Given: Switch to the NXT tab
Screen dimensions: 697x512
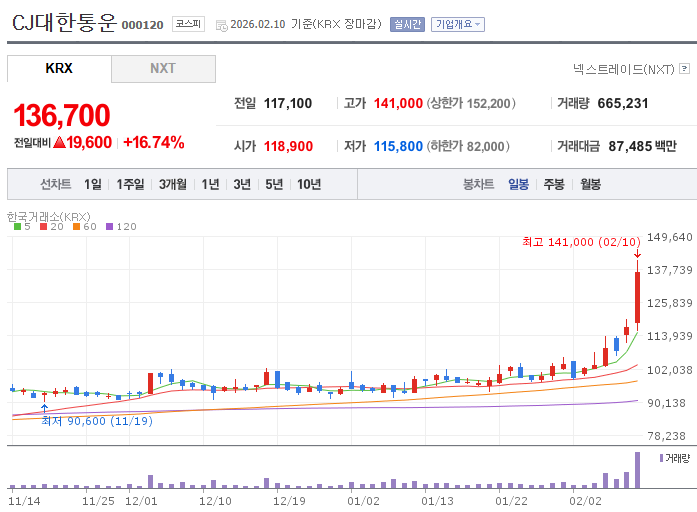Looking at the screenshot, I should 163,68.
